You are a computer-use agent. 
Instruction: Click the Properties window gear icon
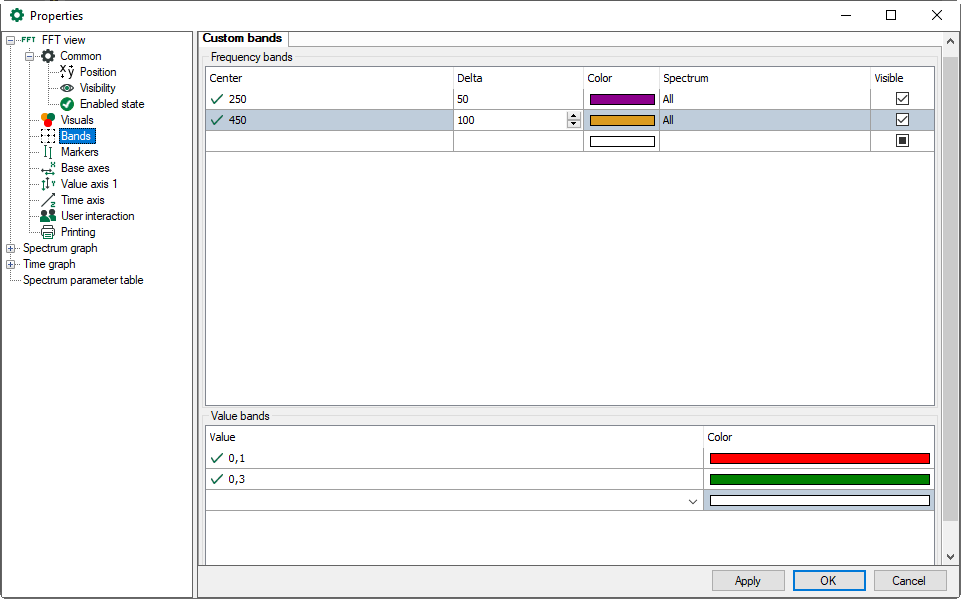[17, 15]
